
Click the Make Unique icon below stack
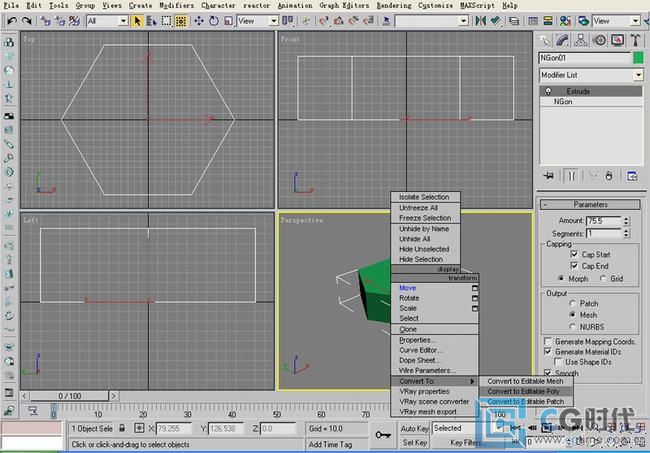click(594, 176)
